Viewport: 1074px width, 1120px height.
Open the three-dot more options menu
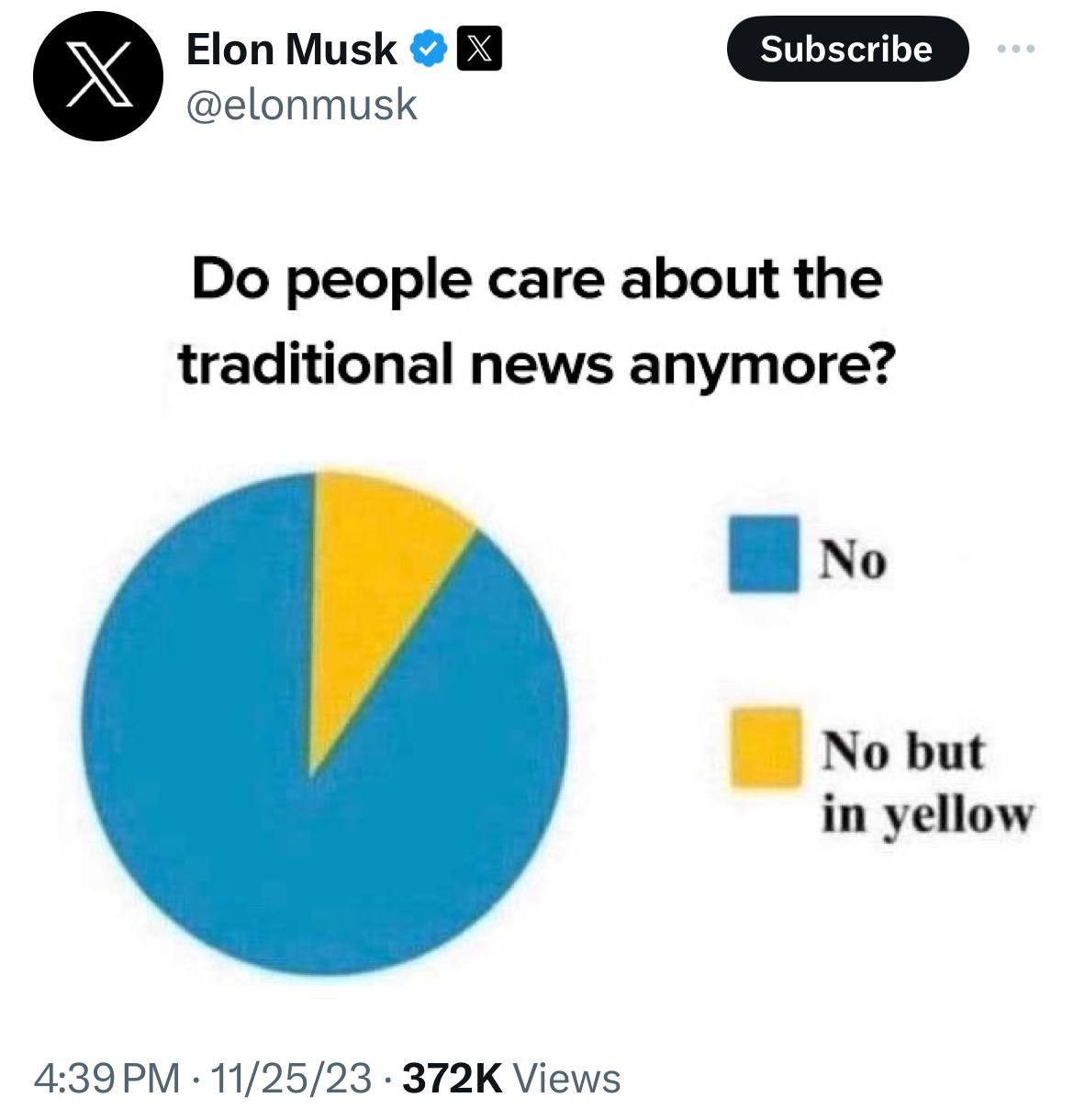(x=1017, y=49)
